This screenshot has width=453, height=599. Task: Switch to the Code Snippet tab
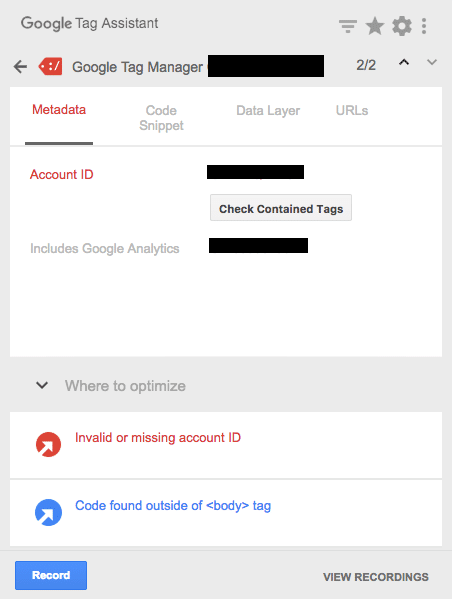tap(161, 118)
